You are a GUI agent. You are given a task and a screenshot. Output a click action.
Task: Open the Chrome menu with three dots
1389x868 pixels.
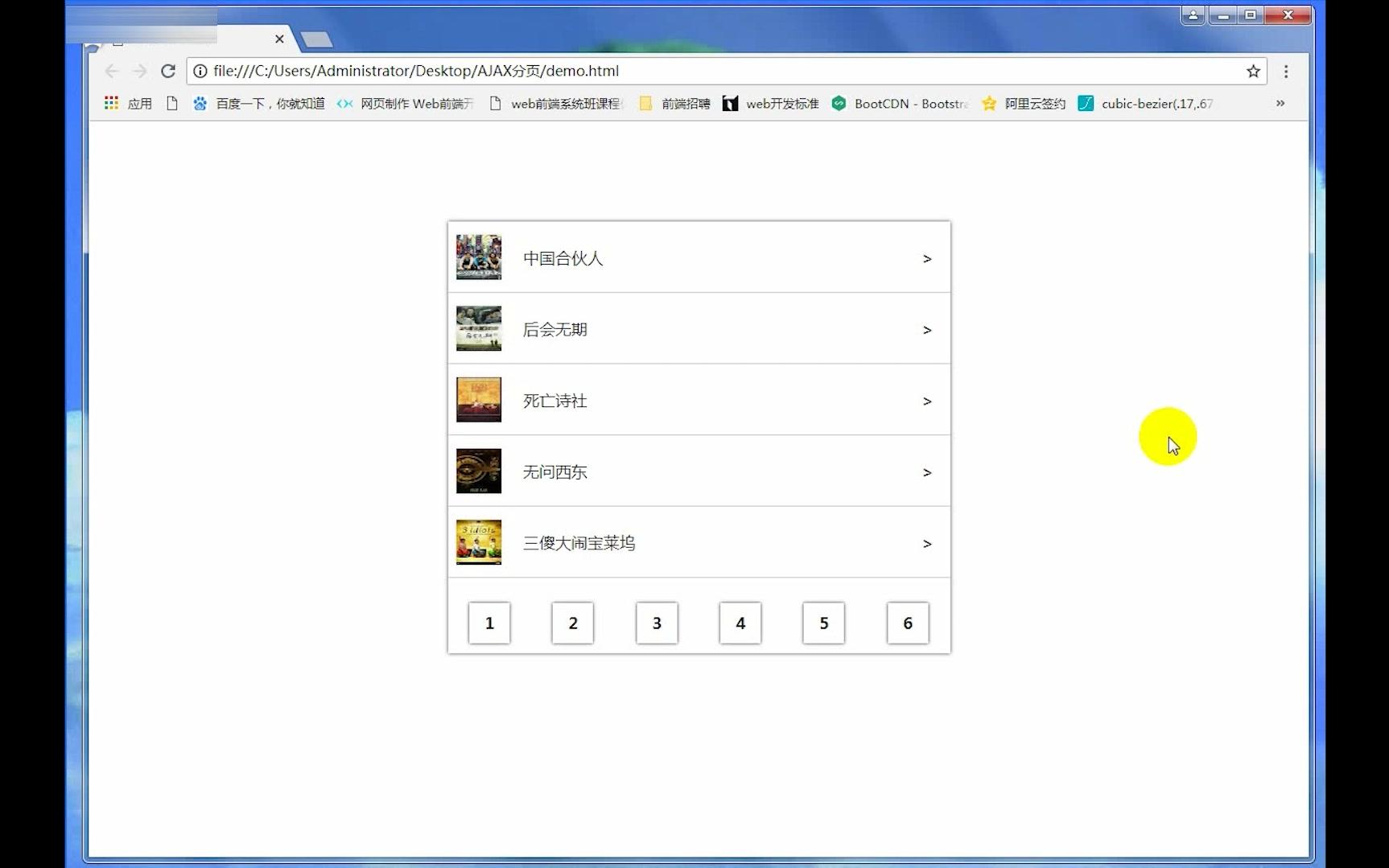point(1286,71)
